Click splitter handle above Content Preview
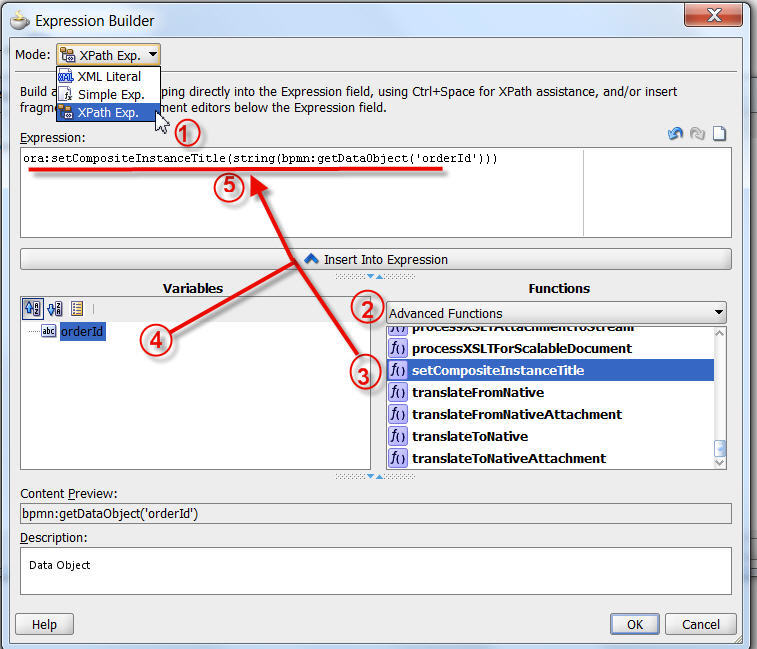 coord(375,476)
